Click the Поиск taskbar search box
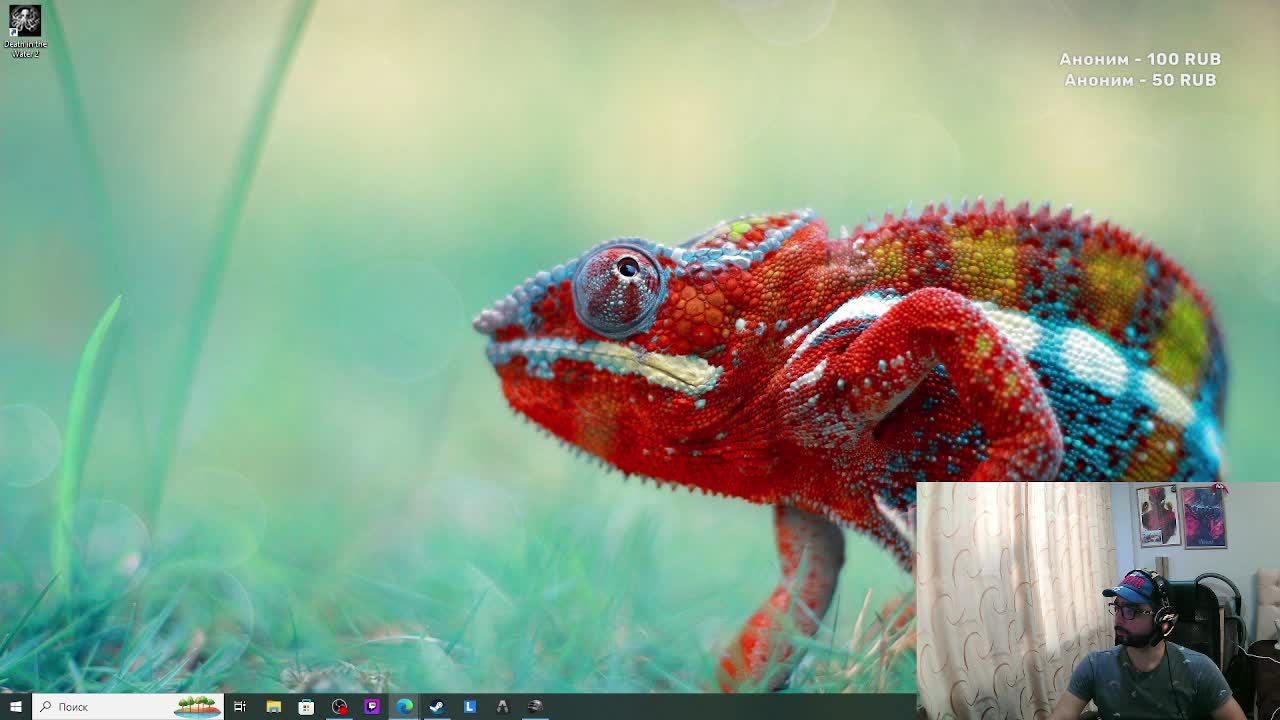The height and width of the screenshot is (720, 1280). tap(127, 706)
